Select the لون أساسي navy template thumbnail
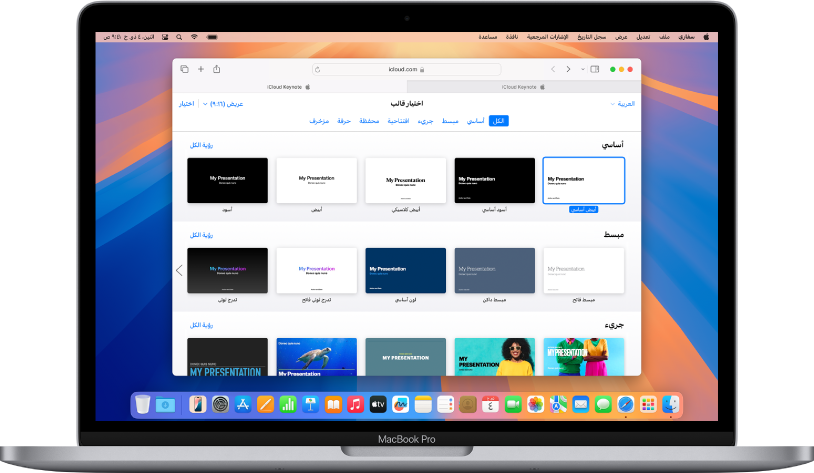The image size is (814, 473). (405, 271)
